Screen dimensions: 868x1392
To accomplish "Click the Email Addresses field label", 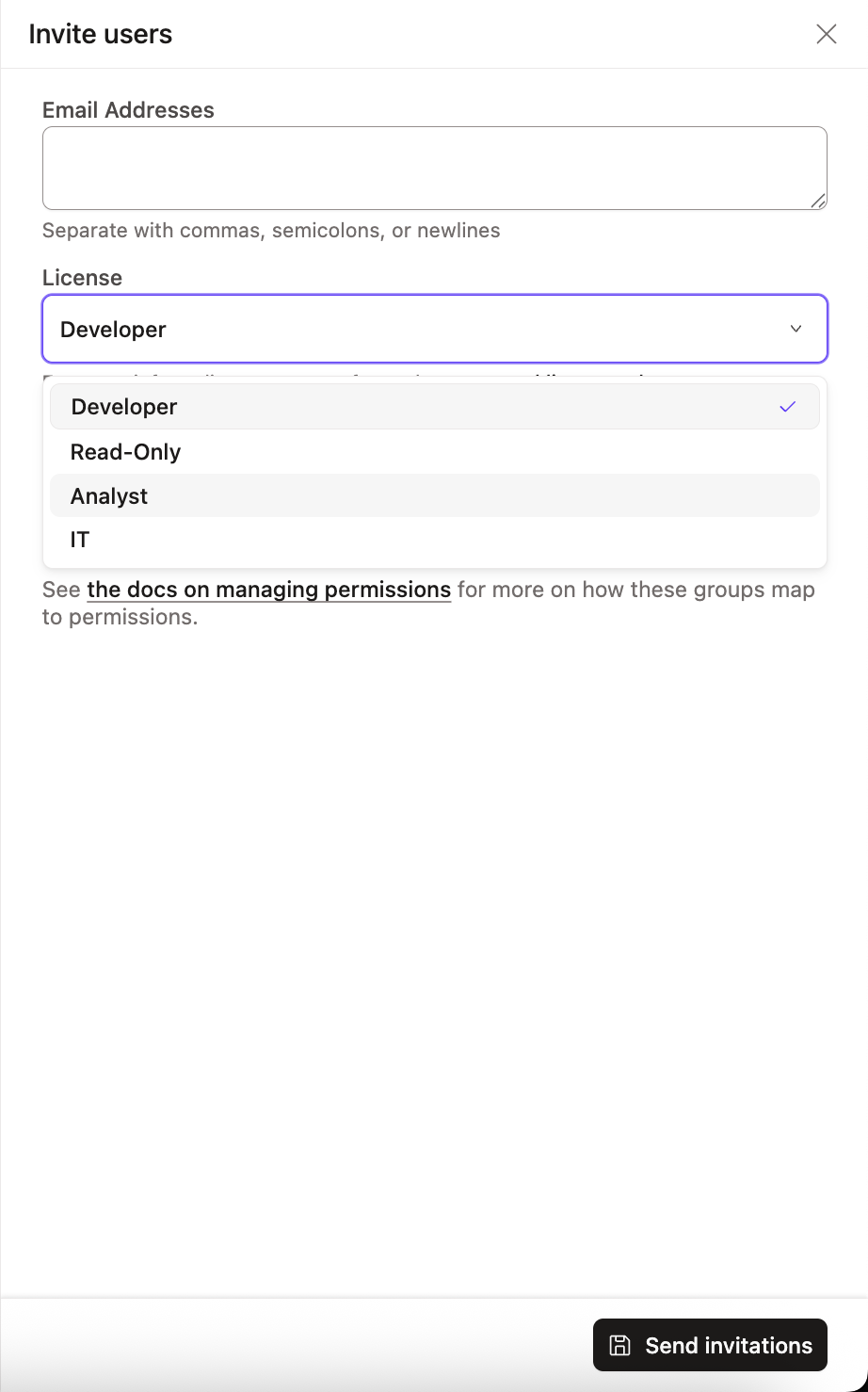I will 127,109.
